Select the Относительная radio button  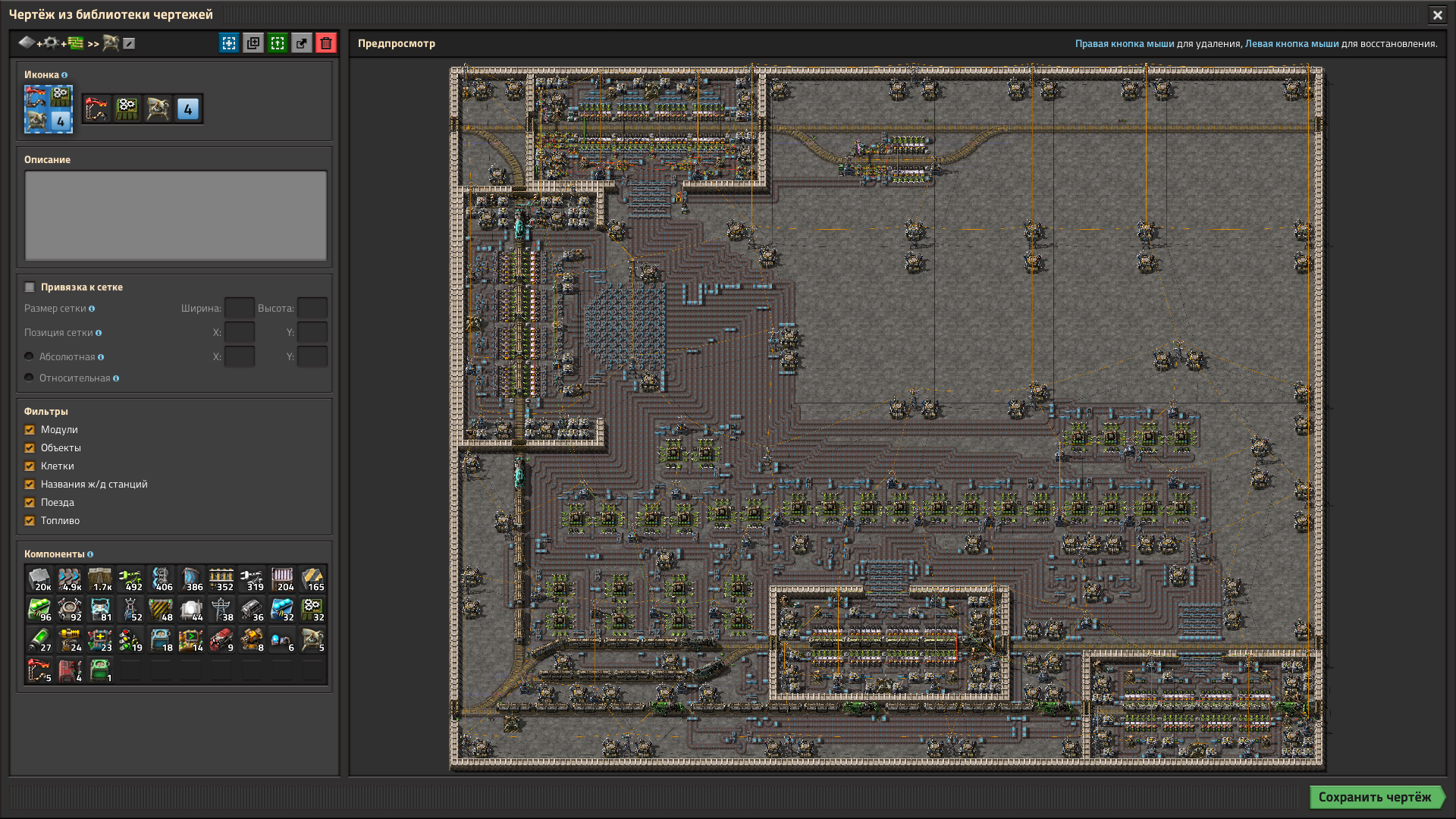tap(29, 378)
